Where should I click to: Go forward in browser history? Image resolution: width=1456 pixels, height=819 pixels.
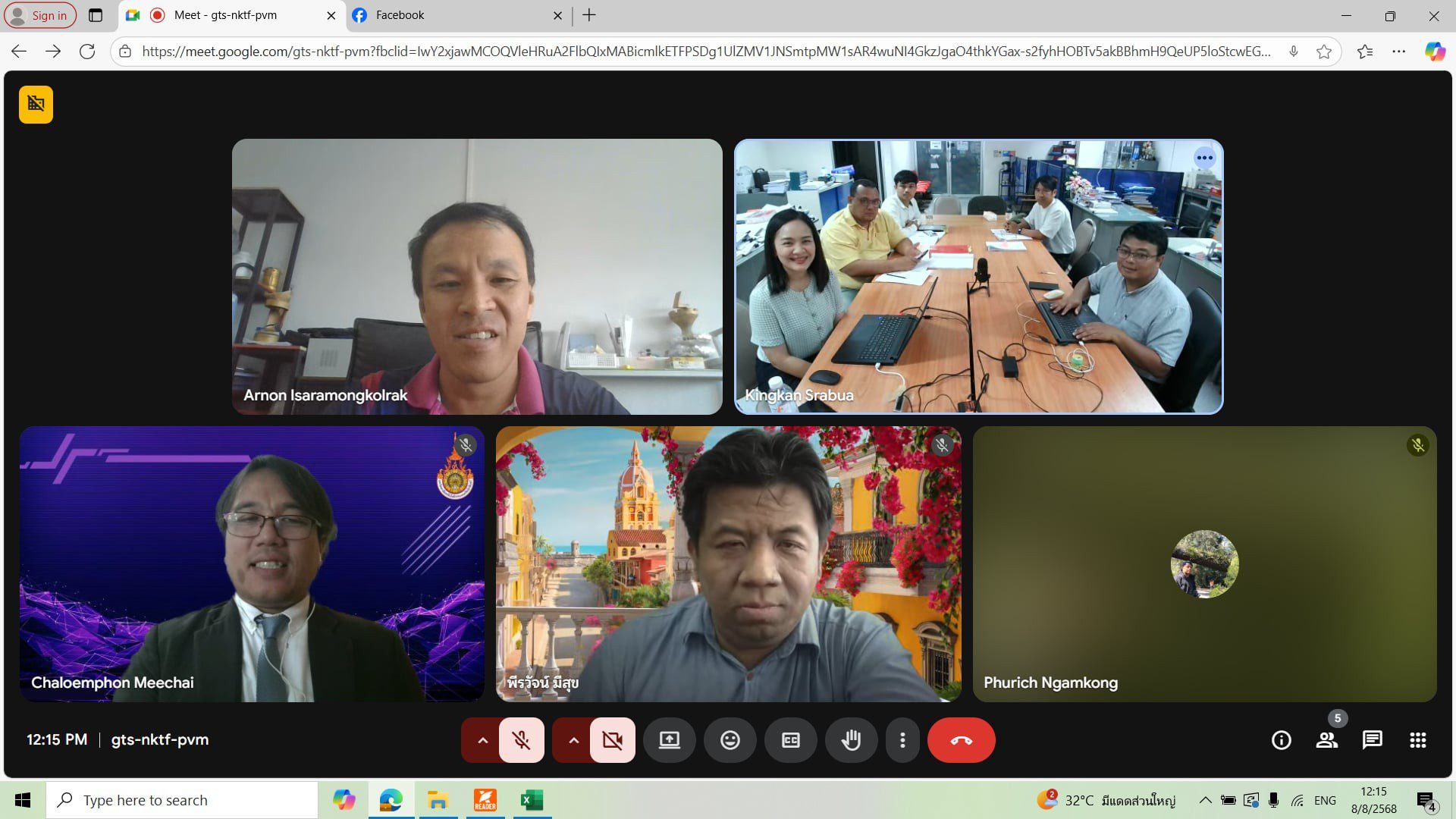pos(53,51)
